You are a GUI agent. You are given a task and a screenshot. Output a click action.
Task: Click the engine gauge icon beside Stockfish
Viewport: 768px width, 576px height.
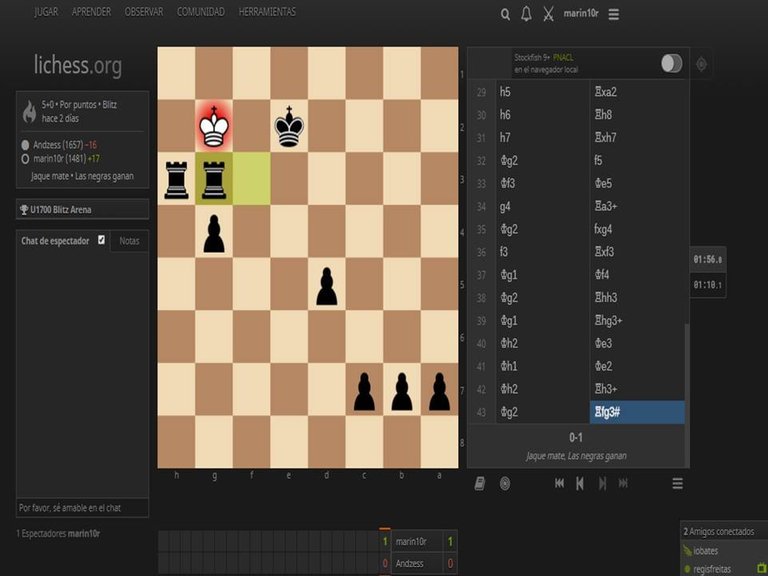[701, 64]
